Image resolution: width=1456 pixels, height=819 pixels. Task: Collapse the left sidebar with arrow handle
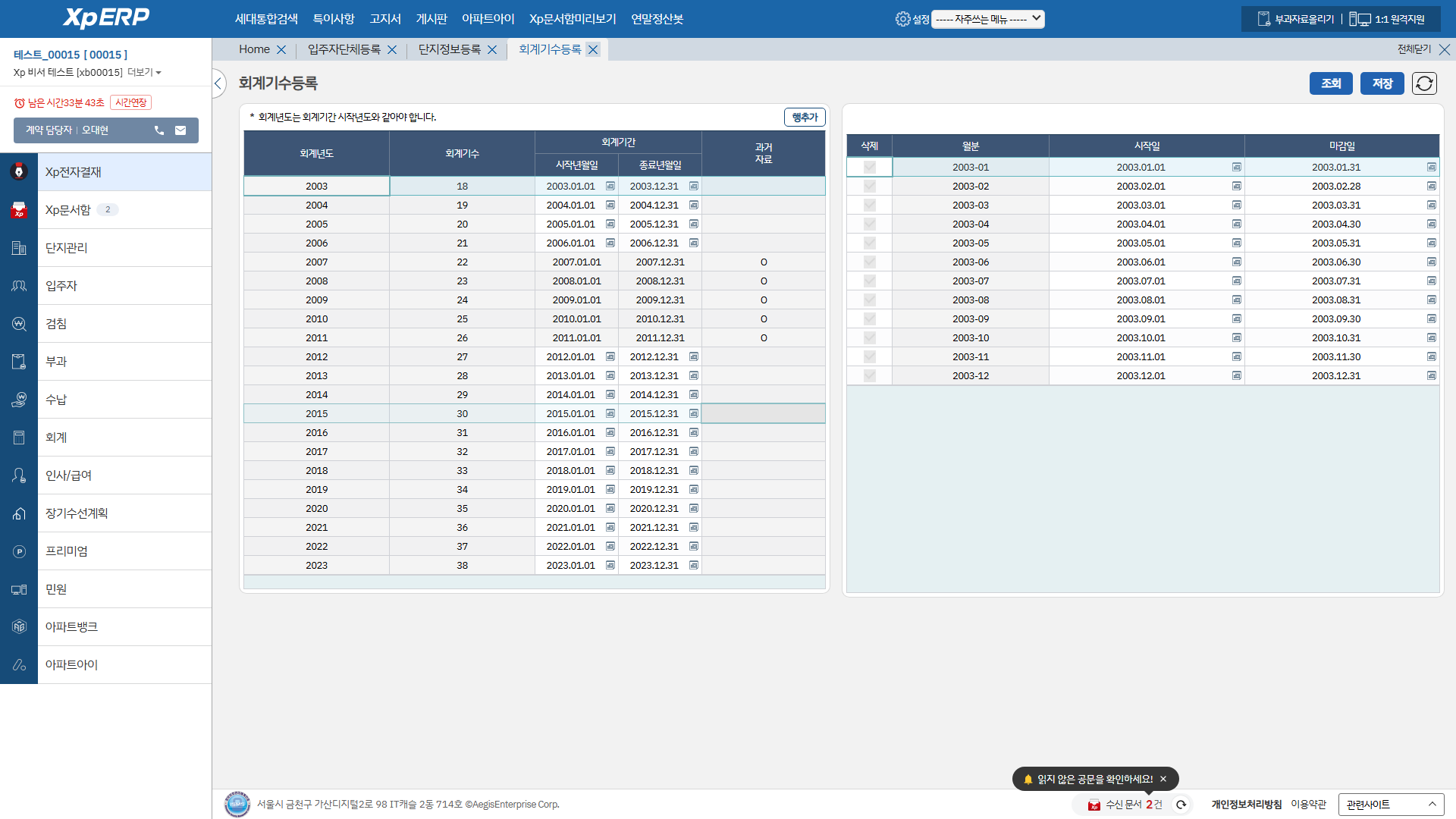218,83
